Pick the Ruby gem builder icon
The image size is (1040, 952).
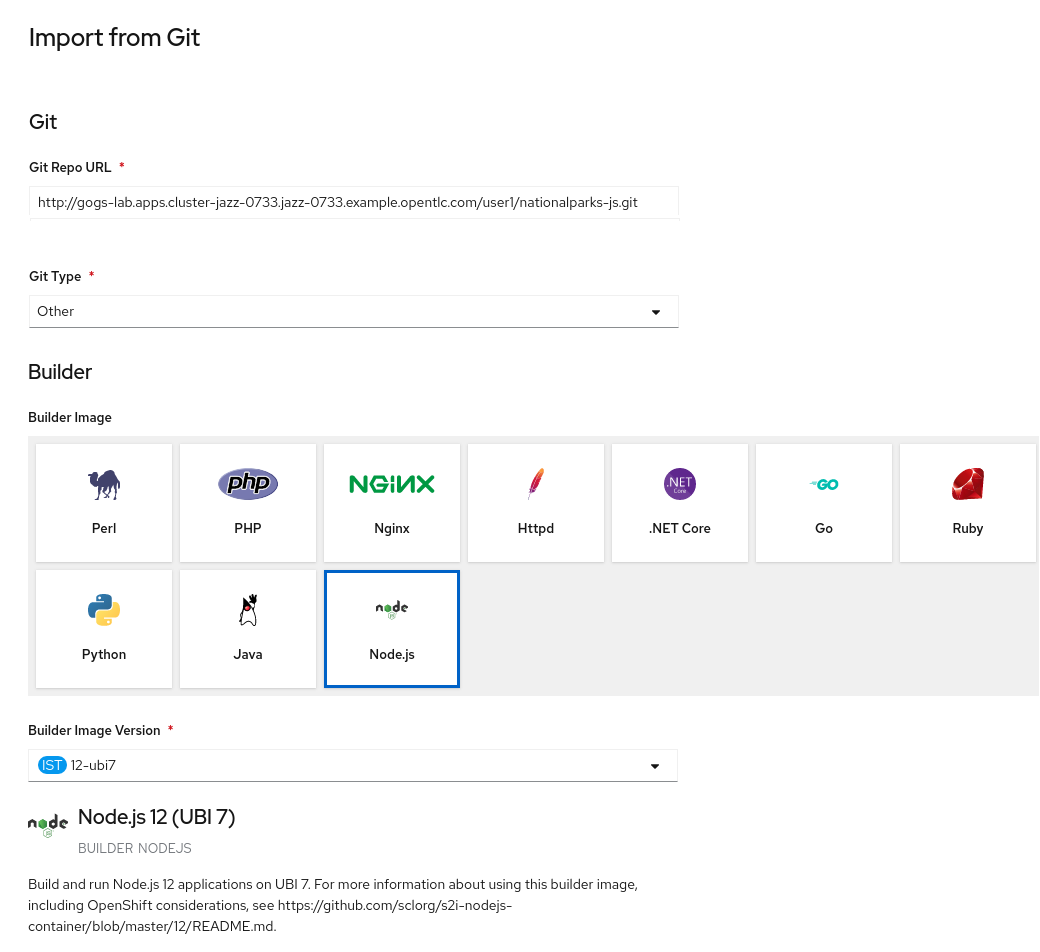tap(968, 485)
